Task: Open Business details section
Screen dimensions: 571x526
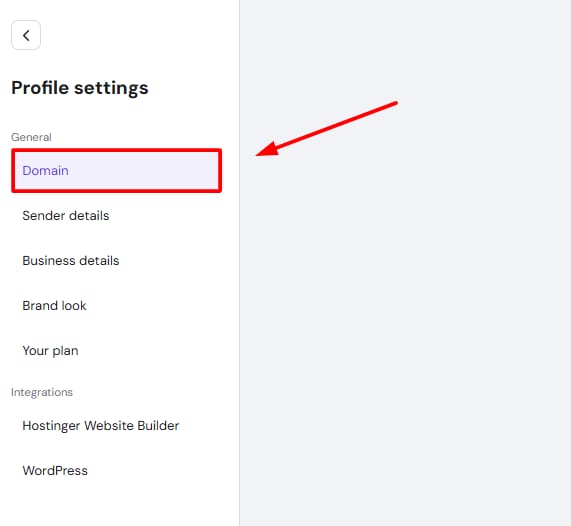Action: 117,260
